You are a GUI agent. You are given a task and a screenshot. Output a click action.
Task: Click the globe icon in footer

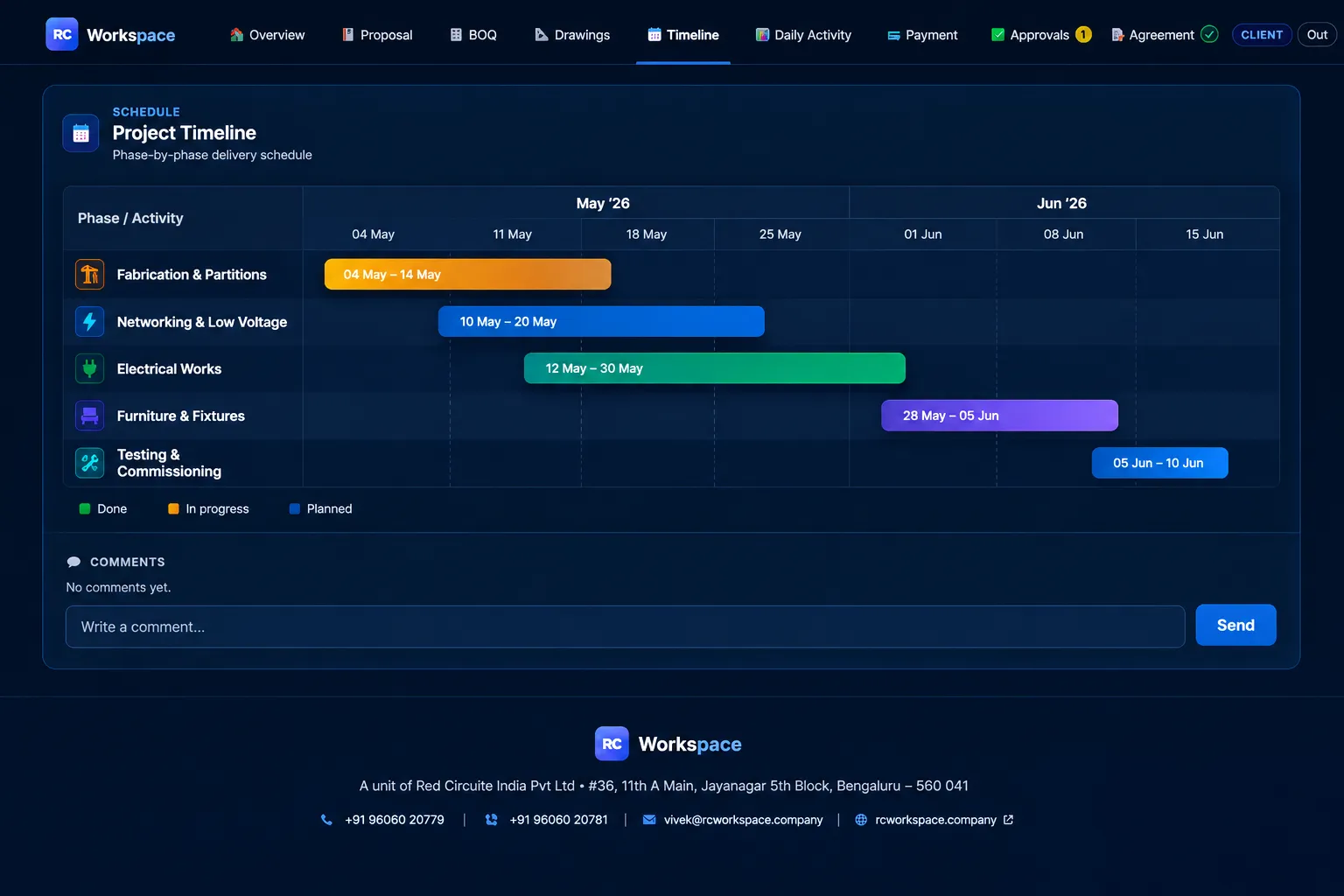tap(861, 820)
